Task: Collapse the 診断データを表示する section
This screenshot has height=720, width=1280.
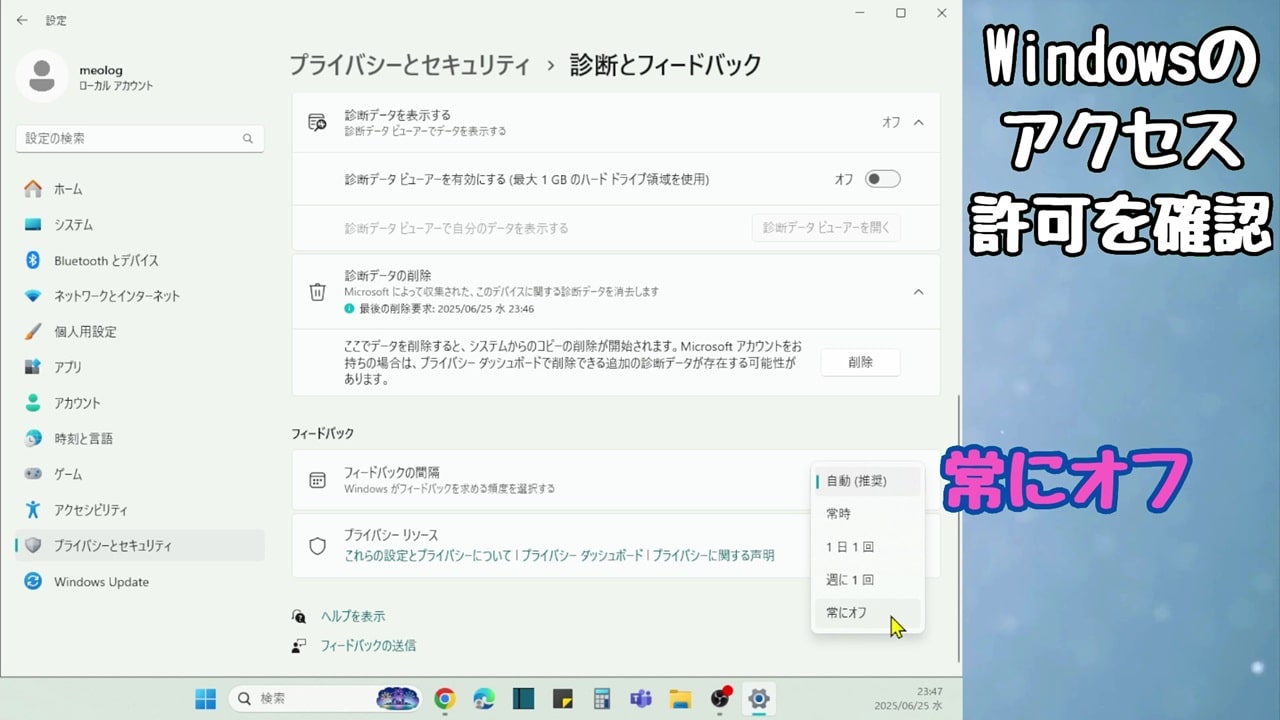Action: [x=919, y=122]
